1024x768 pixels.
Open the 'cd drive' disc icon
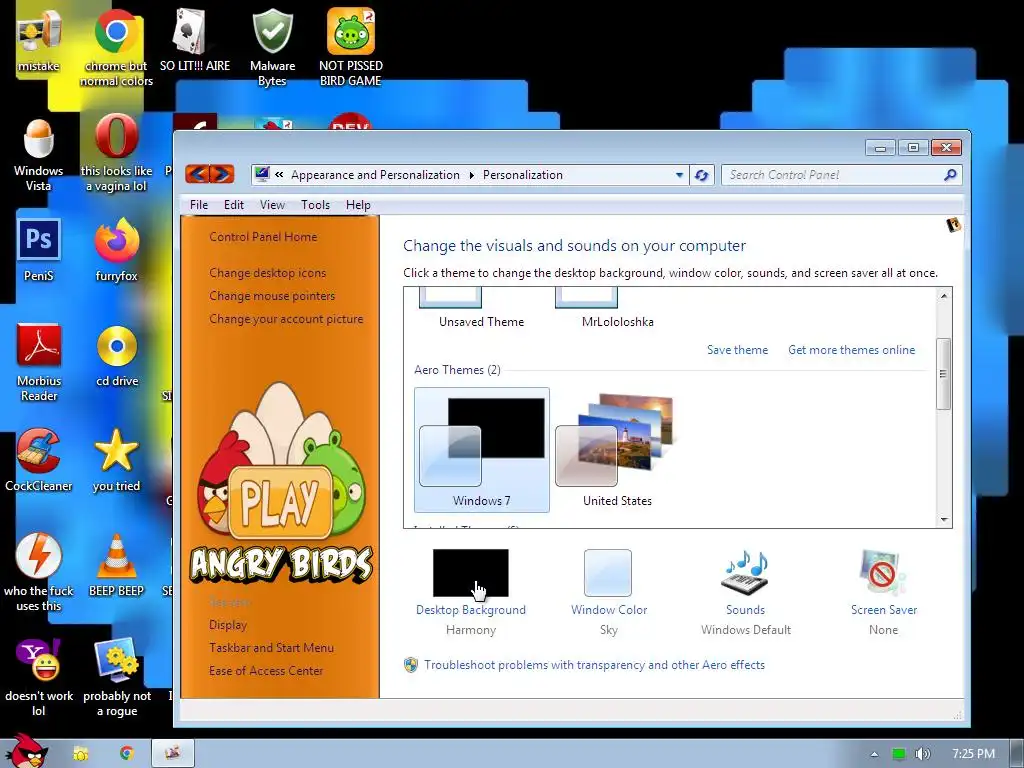point(116,356)
